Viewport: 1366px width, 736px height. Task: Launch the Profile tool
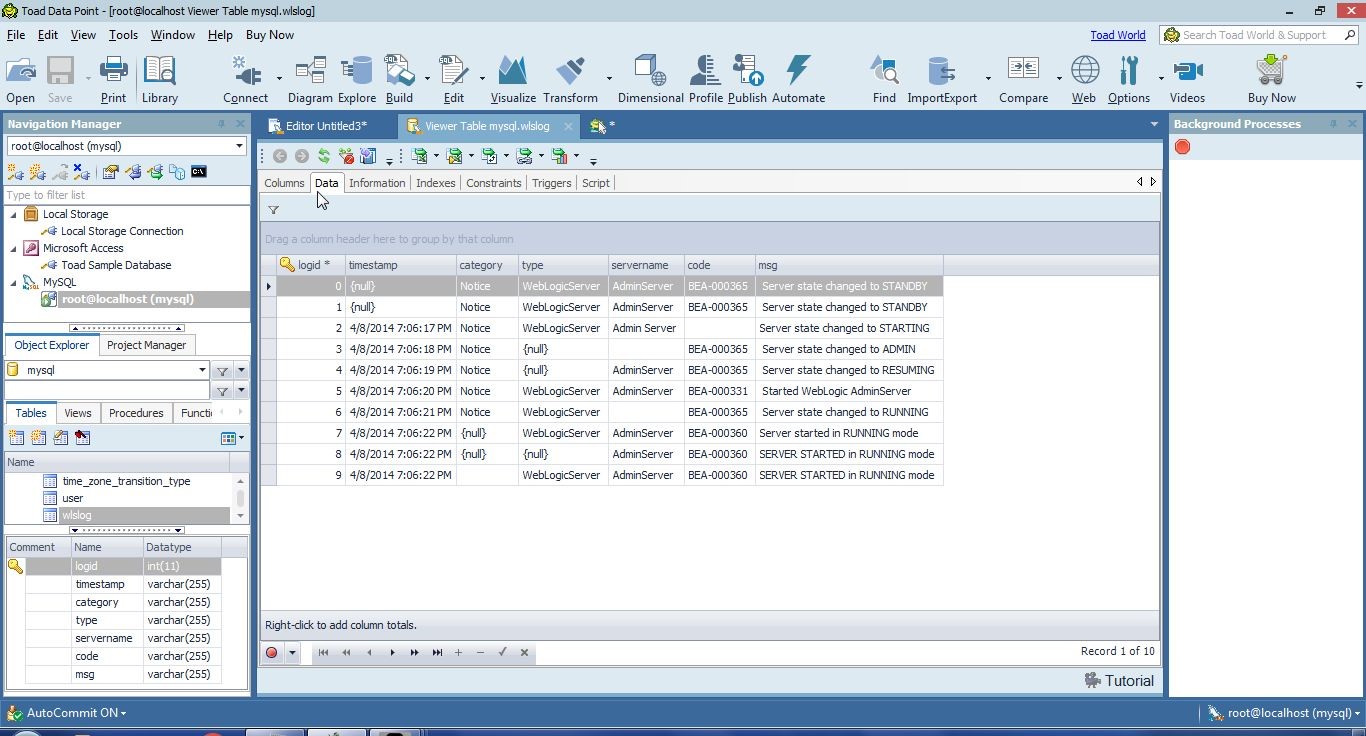click(x=705, y=80)
